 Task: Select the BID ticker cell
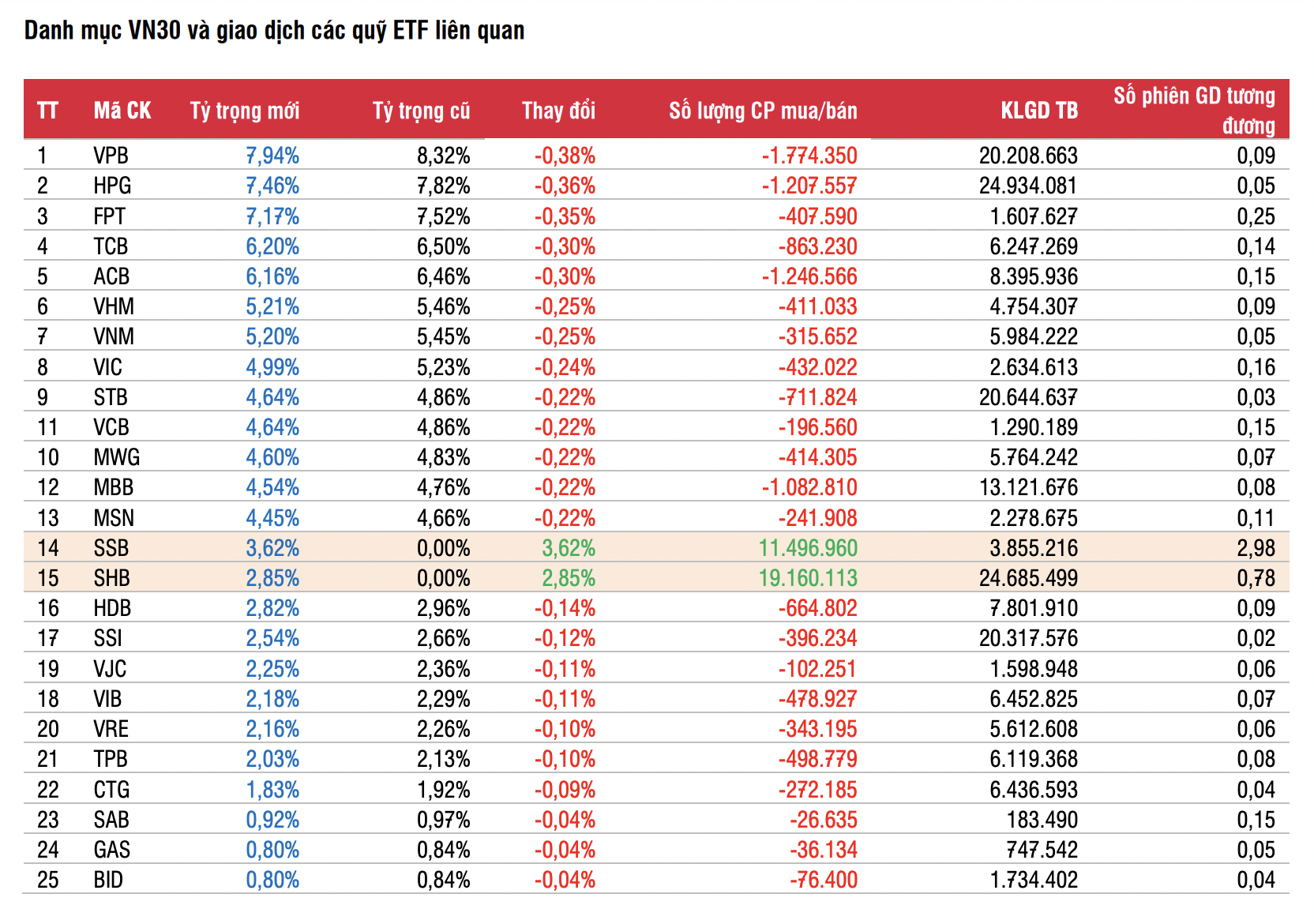click(108, 880)
